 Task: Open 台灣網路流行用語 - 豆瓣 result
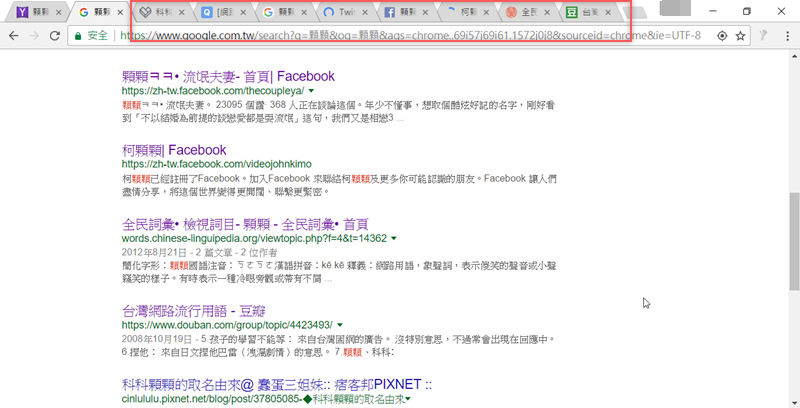click(x=194, y=311)
